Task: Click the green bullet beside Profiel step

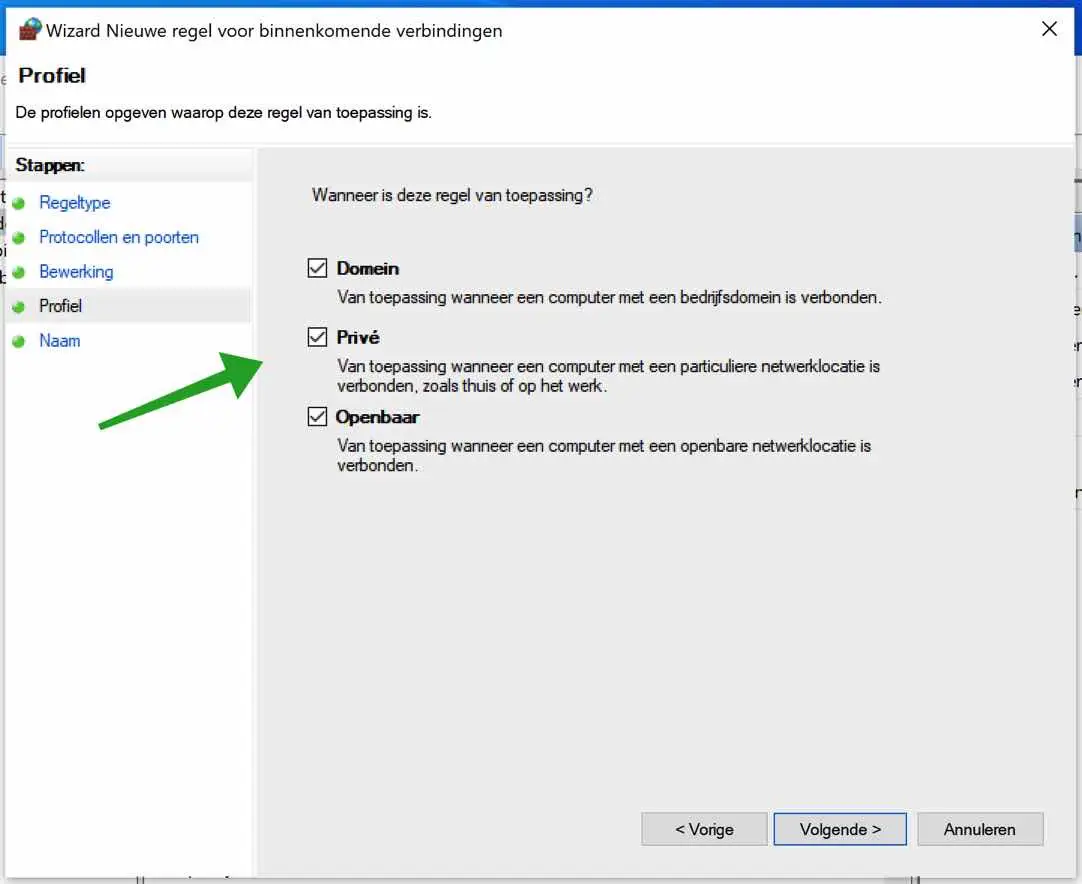Action: [19, 306]
